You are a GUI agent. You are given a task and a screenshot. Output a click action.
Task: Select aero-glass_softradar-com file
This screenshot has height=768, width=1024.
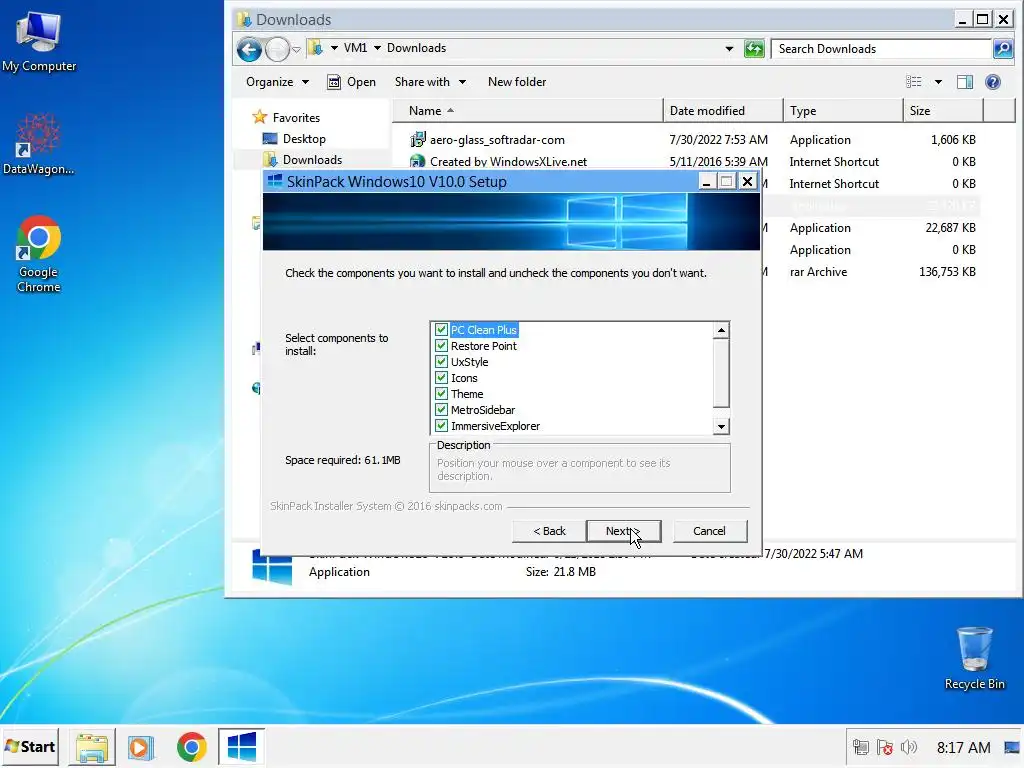pyautogui.click(x=497, y=140)
